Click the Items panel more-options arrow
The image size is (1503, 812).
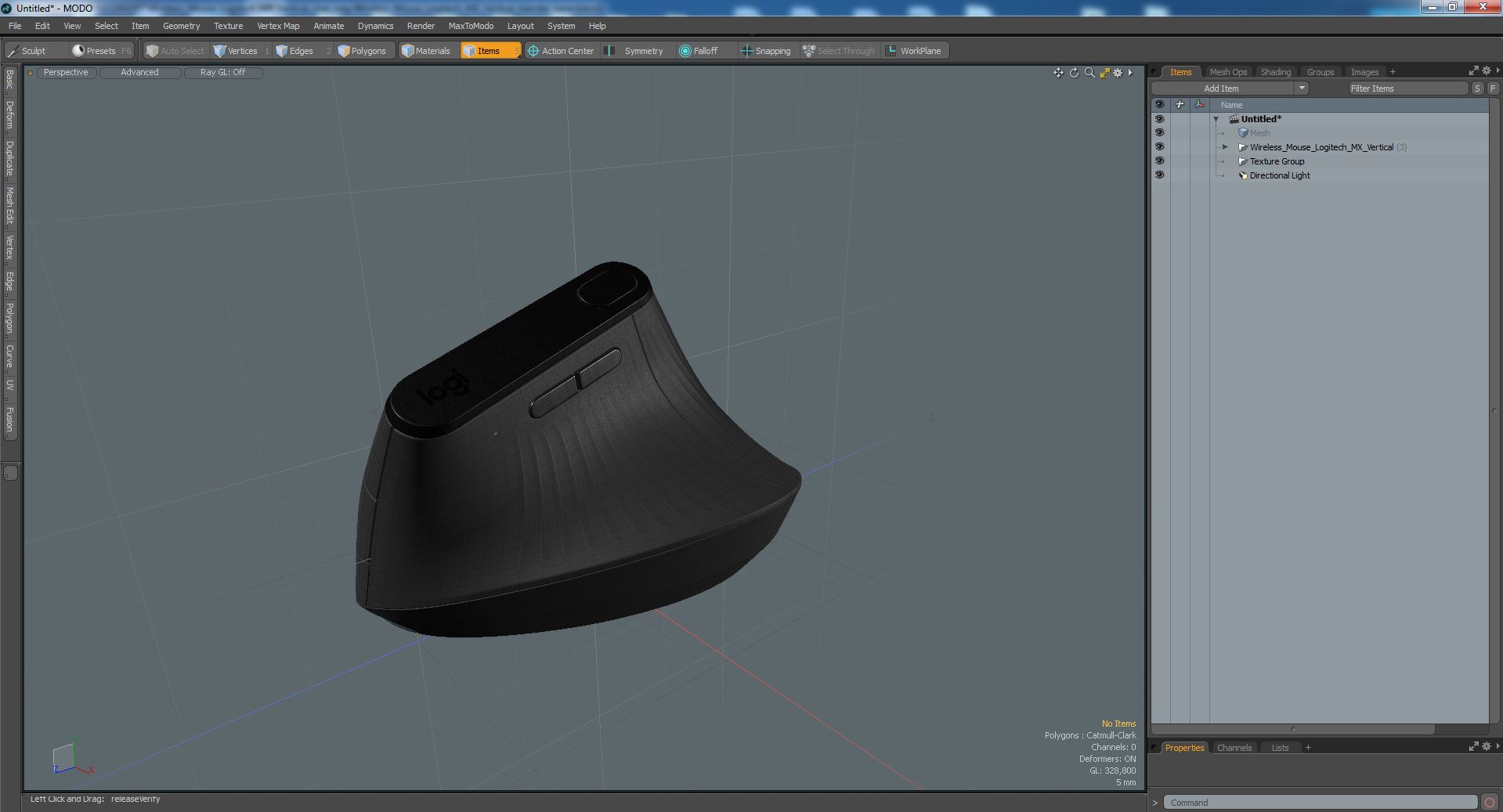[1497, 70]
